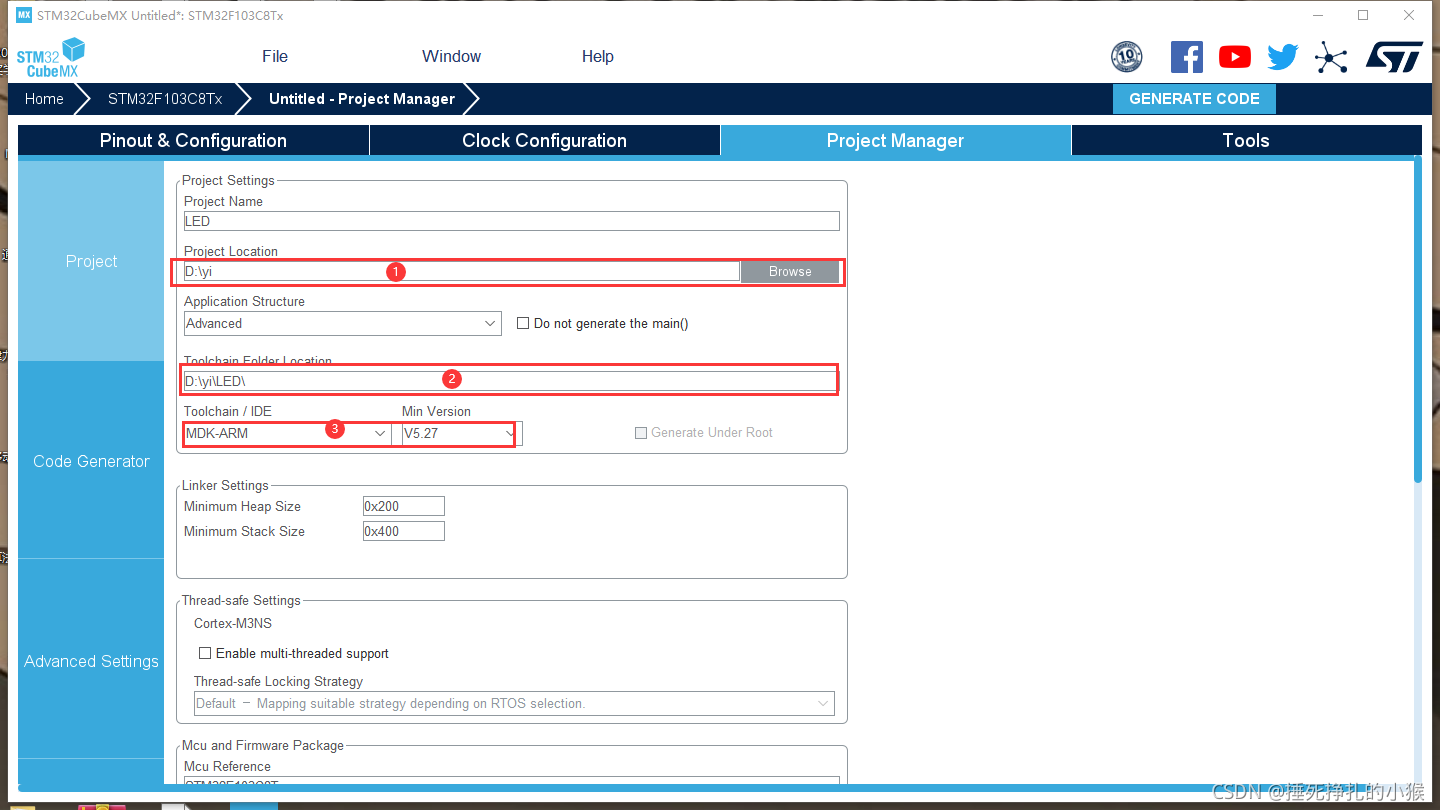This screenshot has height=810, width=1440.
Task: Open Min Version dropdown
Action: point(460,433)
